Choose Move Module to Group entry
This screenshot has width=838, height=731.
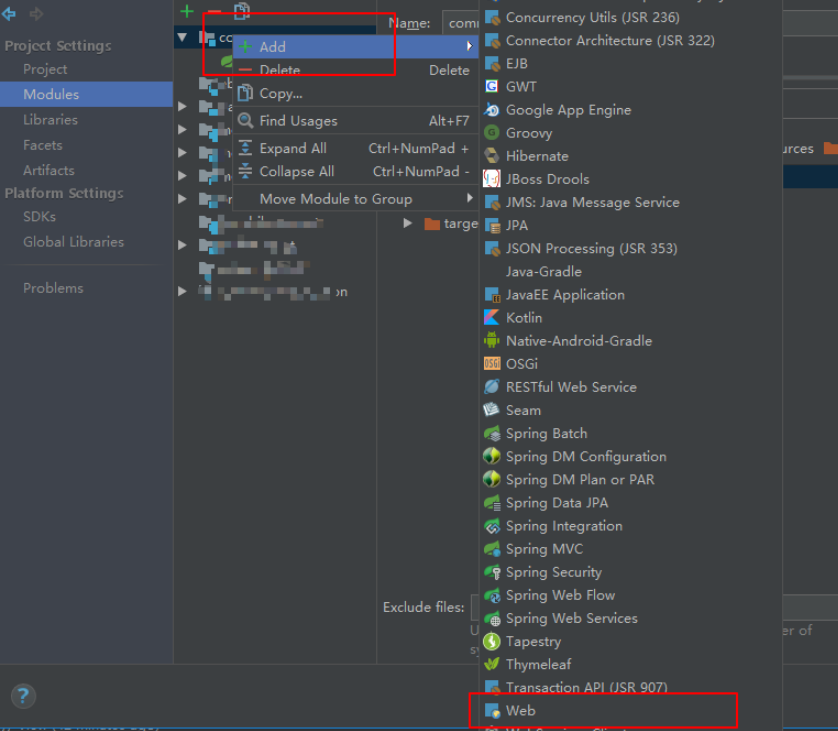point(355,198)
